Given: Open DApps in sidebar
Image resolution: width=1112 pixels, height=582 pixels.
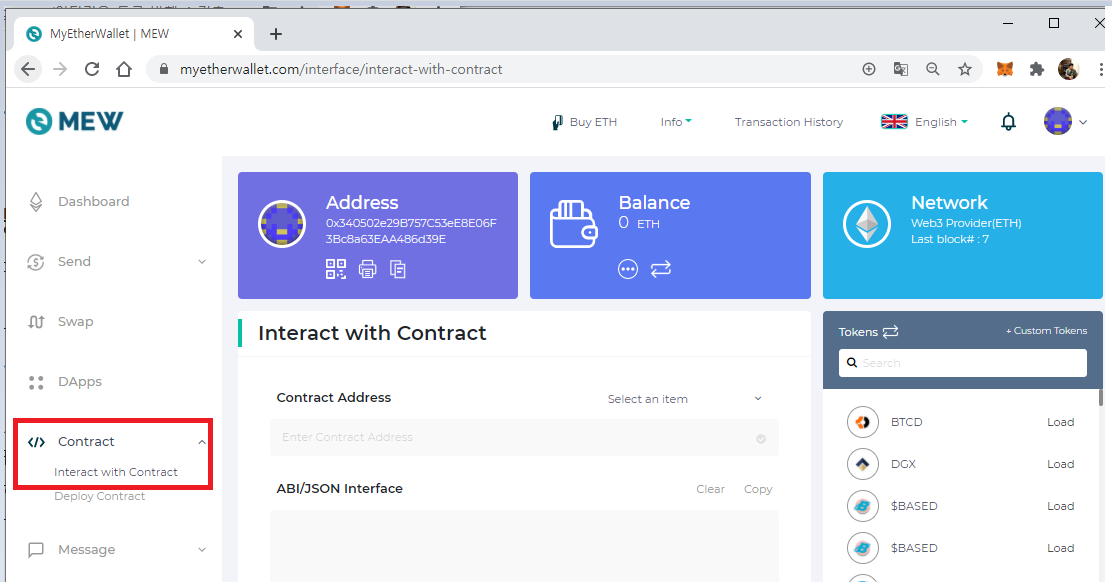Looking at the screenshot, I should tap(79, 381).
